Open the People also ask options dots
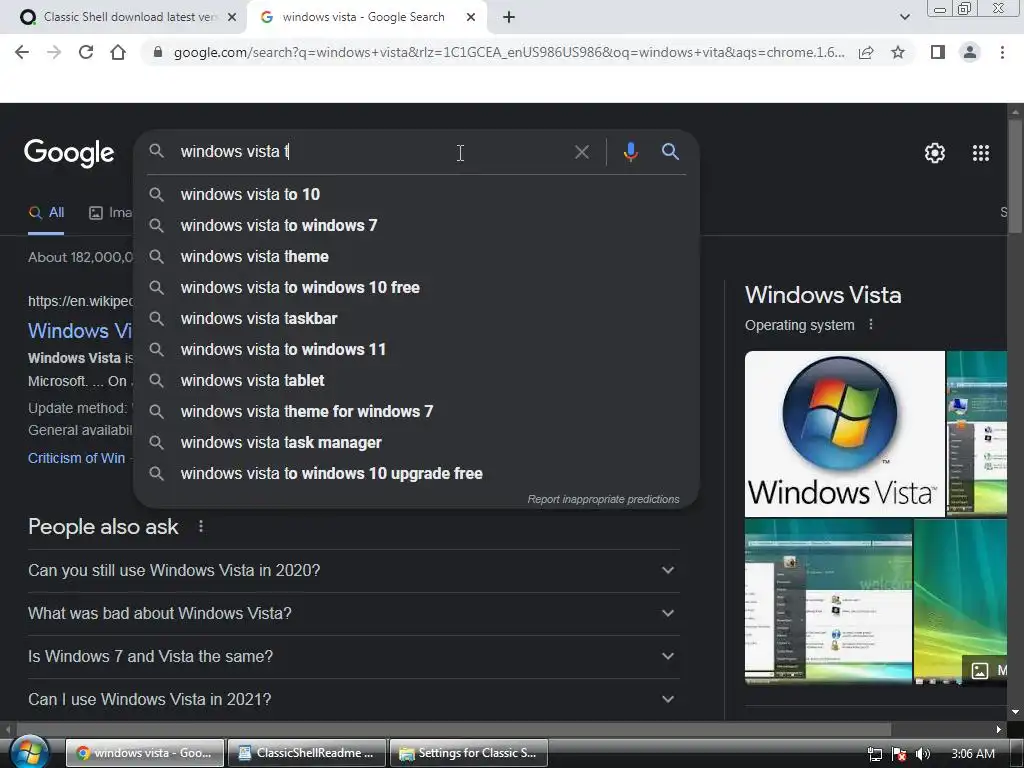 click(x=200, y=526)
